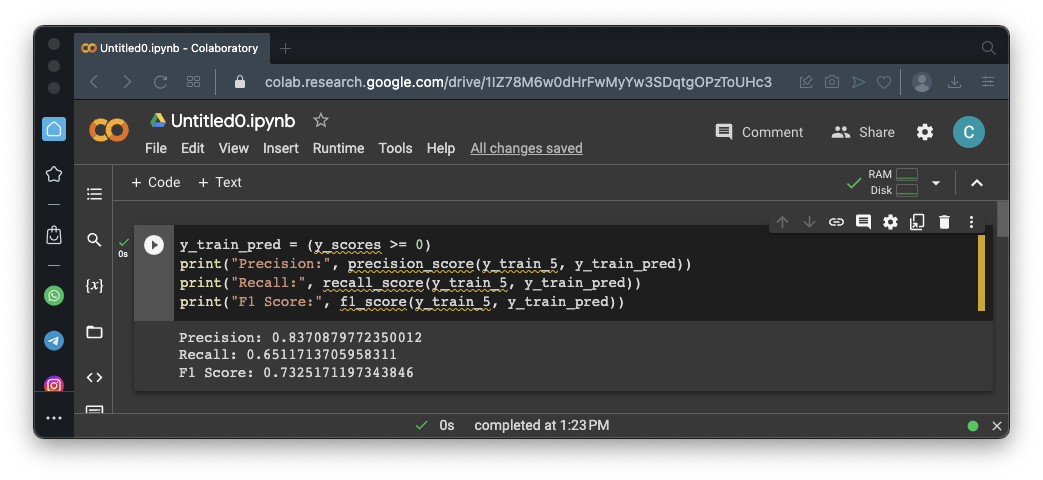Open the Runtime menu

pos(338,148)
